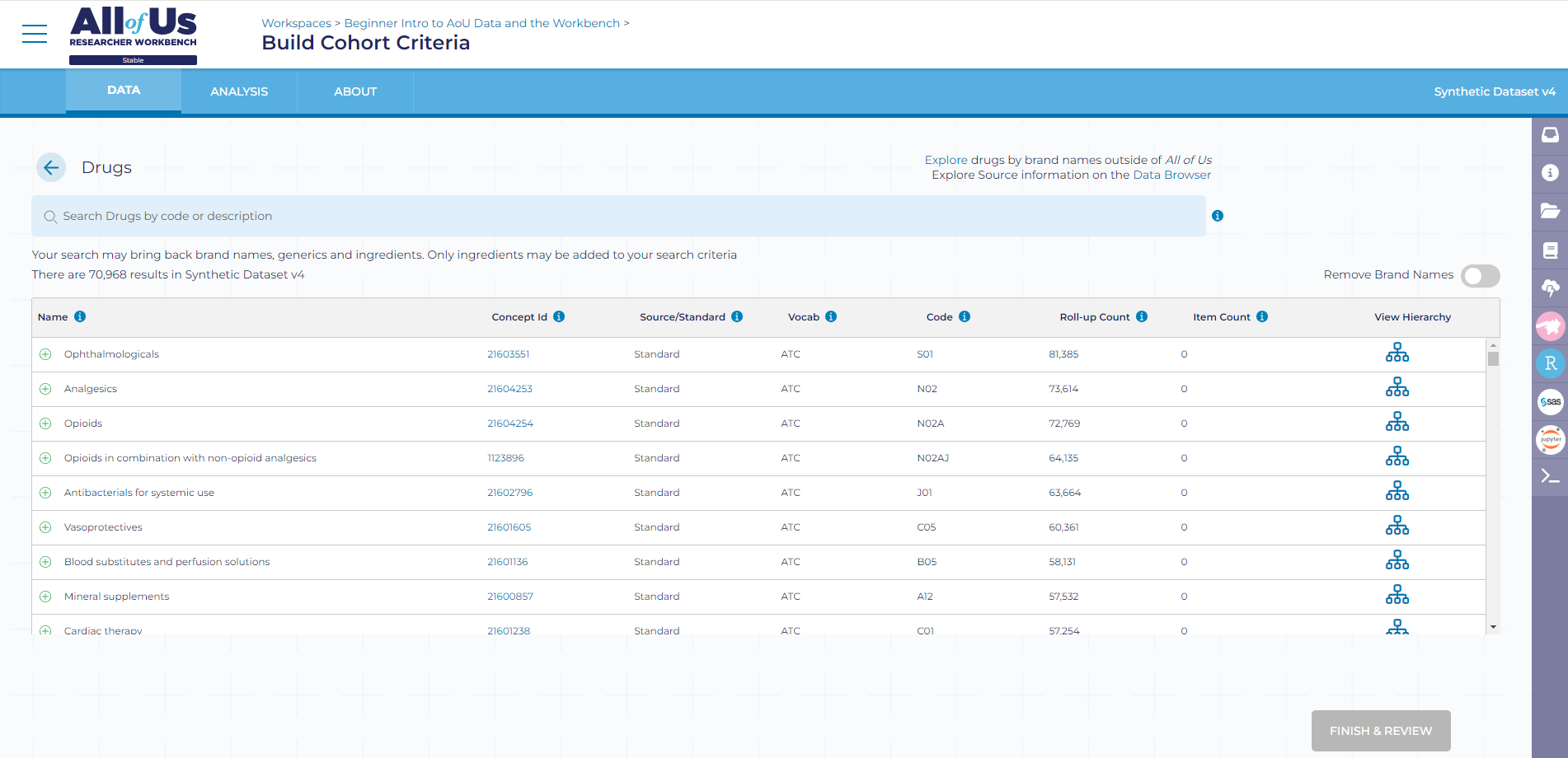Add Mineral supplements with its plus icon
The width and height of the screenshot is (1568, 758).
coord(45,597)
